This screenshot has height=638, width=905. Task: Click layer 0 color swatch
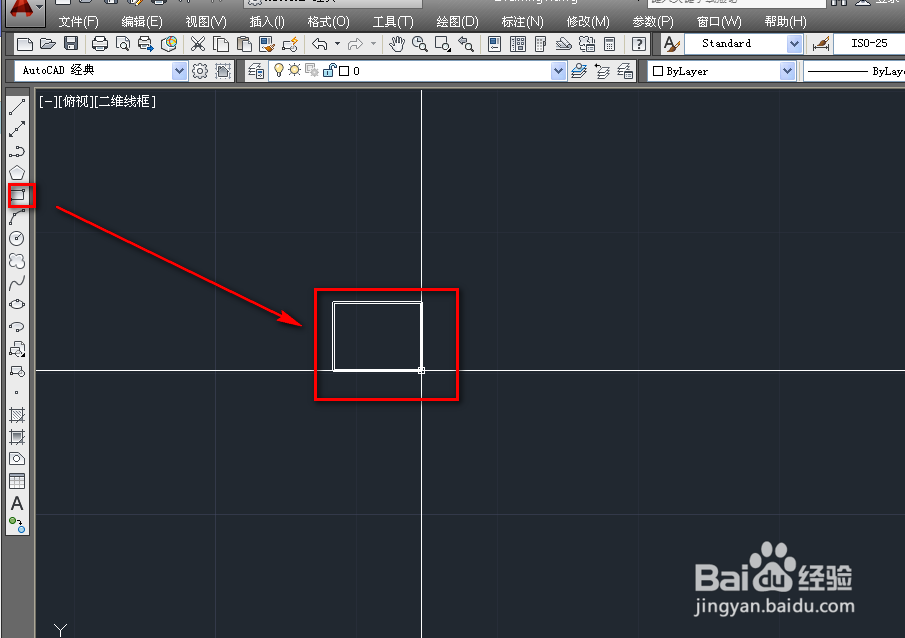coord(344,71)
